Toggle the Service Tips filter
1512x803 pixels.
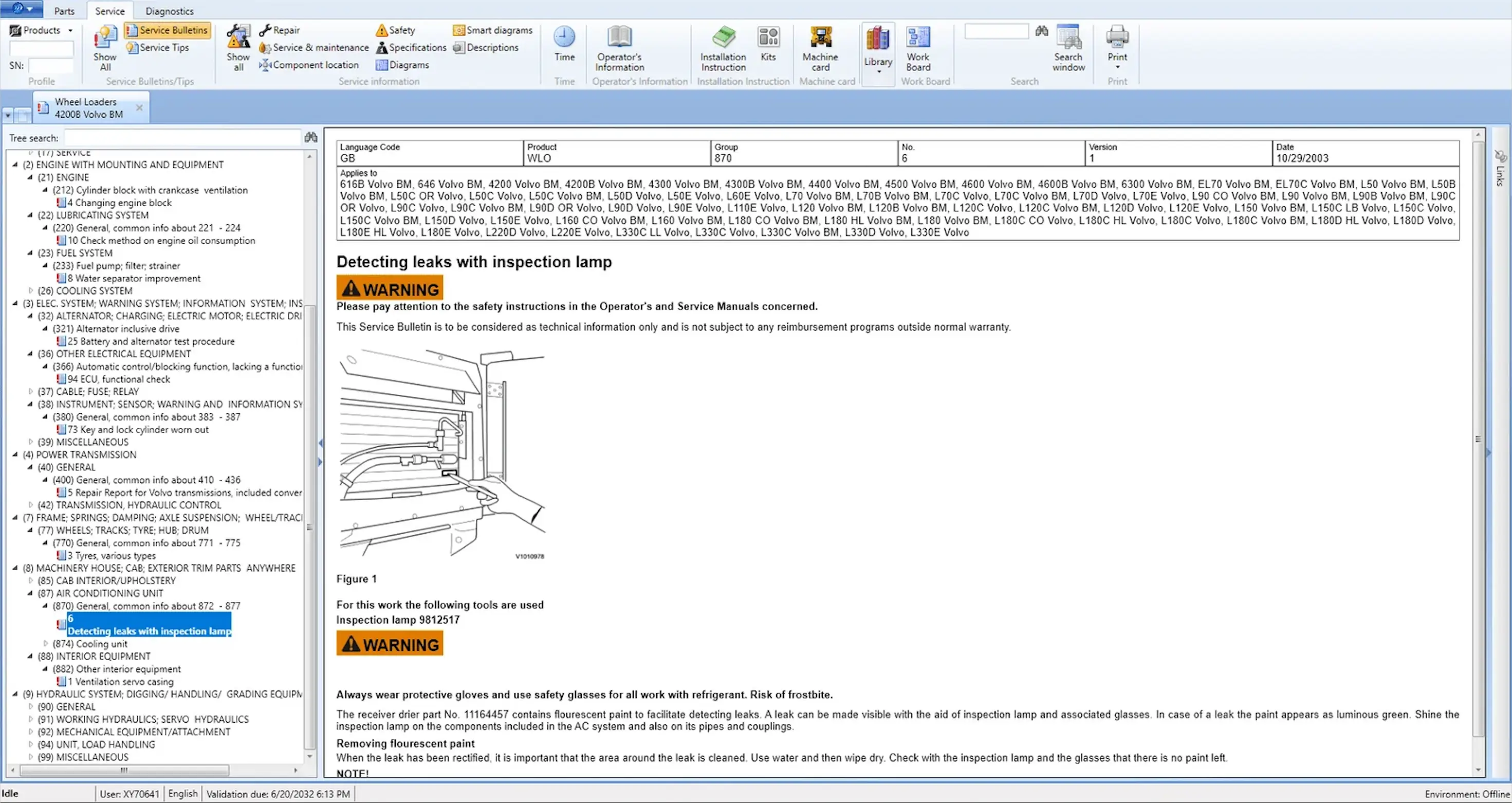point(158,47)
